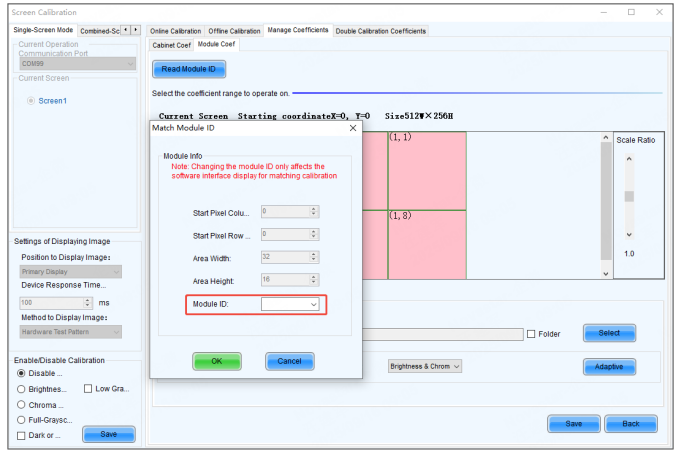This screenshot has height=455, width=678.
Task: Click Device Response Time spinner arrows
Action: (88, 303)
